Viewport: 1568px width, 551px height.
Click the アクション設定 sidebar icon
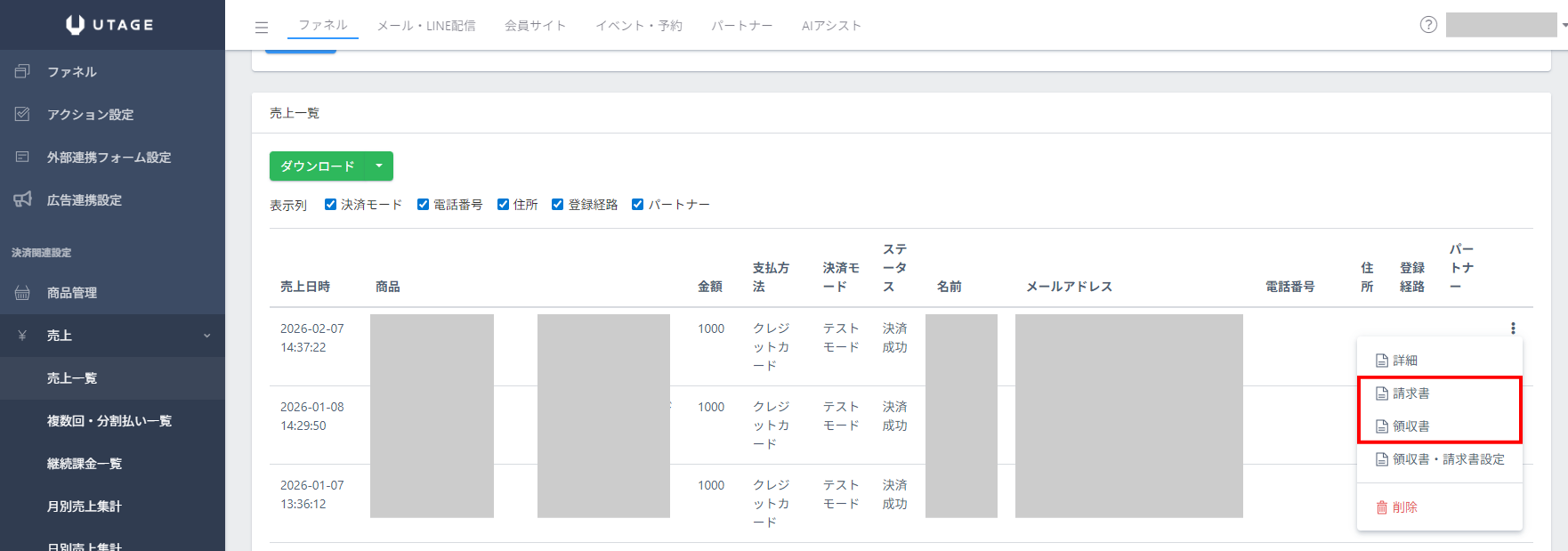point(23,114)
